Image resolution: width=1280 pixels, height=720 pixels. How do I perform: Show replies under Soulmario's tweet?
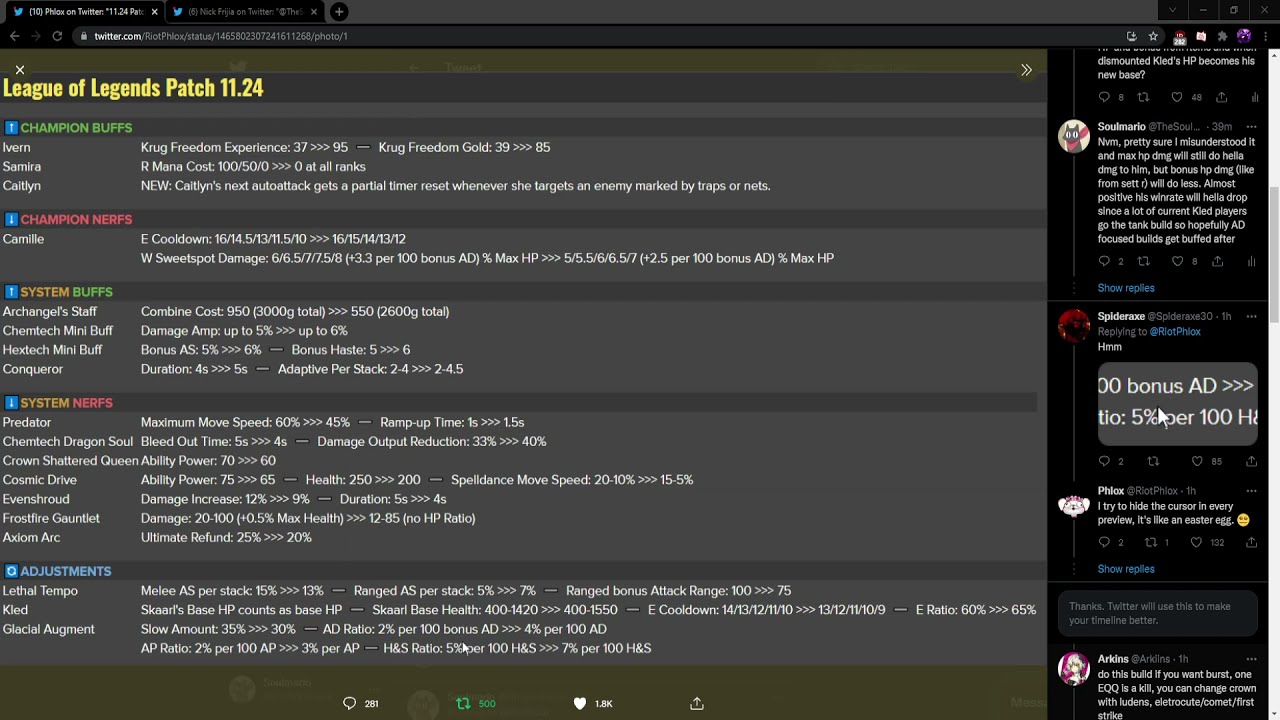click(1126, 288)
